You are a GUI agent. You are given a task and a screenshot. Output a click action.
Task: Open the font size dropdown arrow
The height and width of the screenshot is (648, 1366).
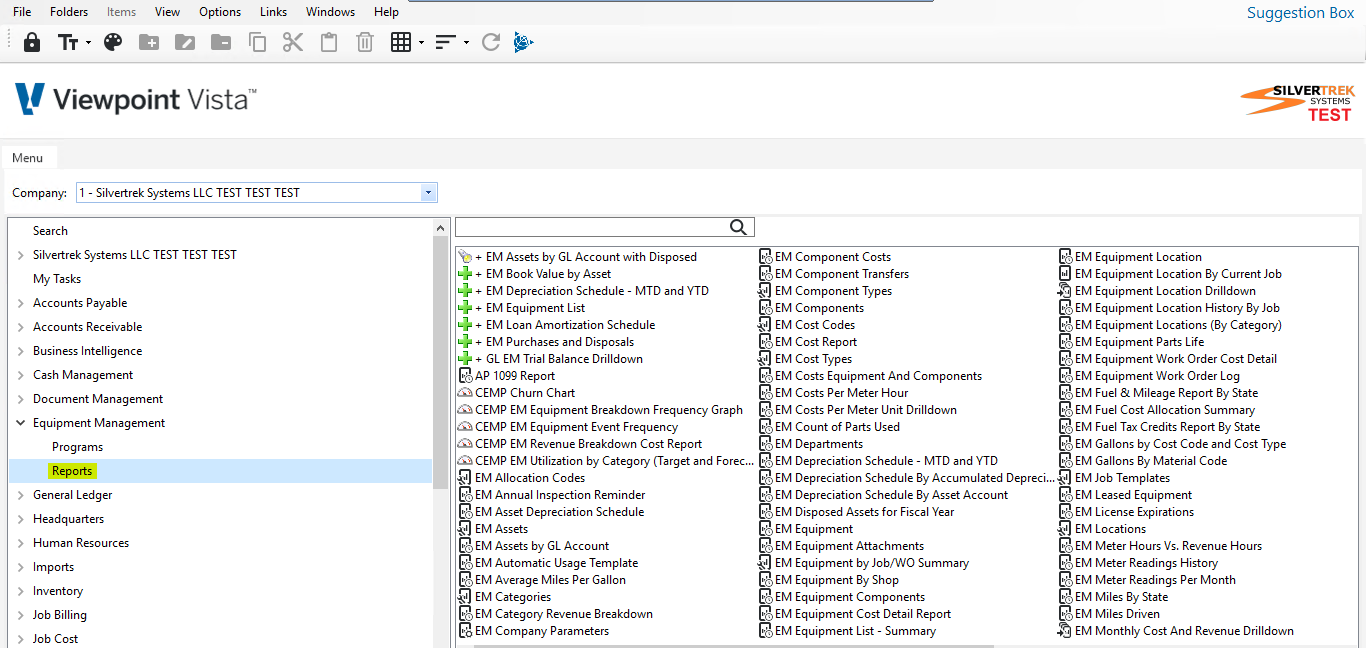[88, 43]
